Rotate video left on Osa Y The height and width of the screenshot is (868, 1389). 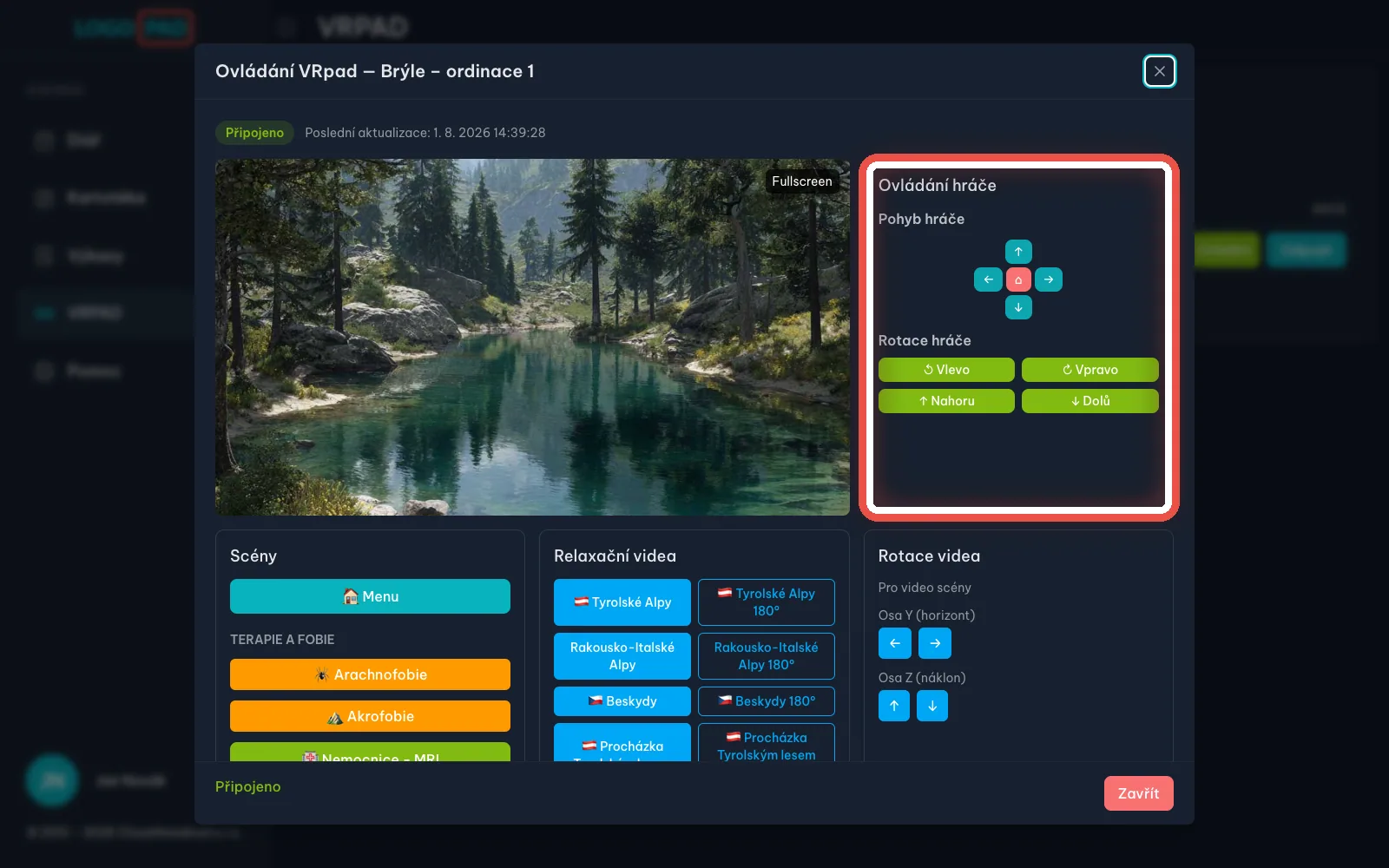click(x=894, y=643)
